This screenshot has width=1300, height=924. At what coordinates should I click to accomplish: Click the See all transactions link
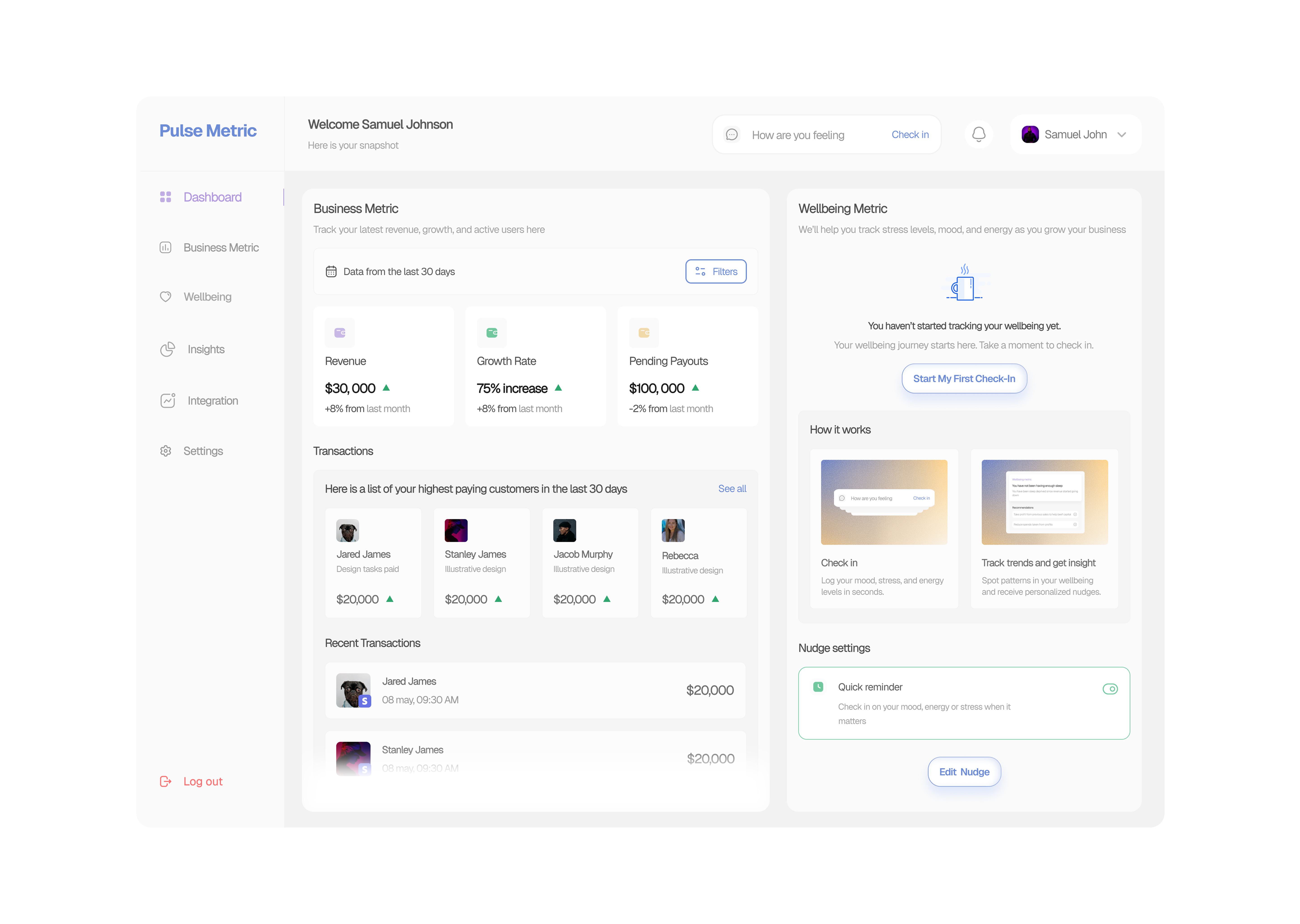pyautogui.click(x=731, y=489)
